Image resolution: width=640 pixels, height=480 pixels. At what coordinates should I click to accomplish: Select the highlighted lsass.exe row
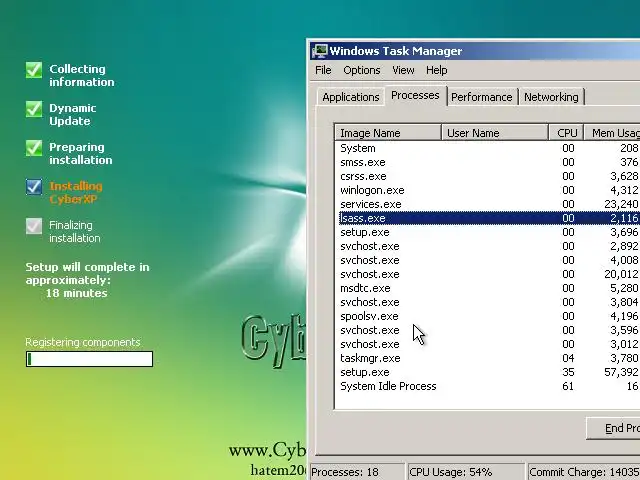[488, 218]
